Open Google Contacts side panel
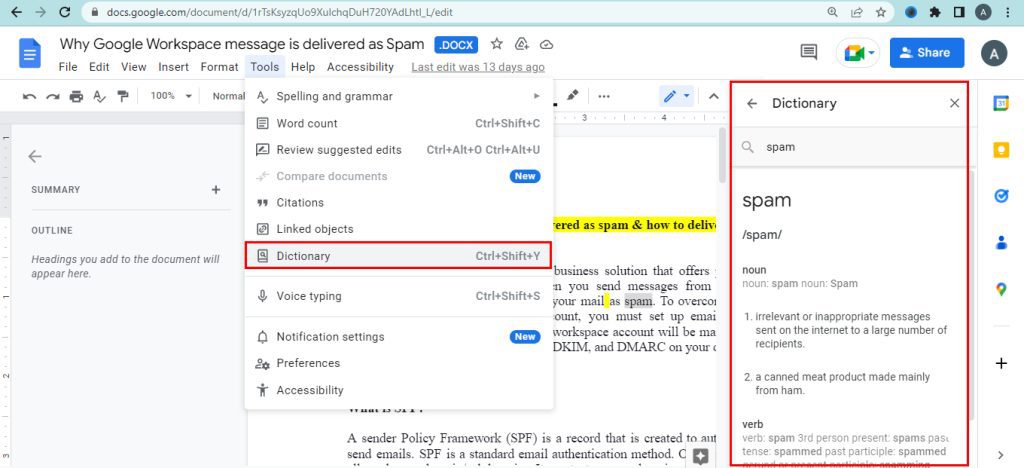Image resolution: width=1024 pixels, height=468 pixels. tap(1001, 243)
